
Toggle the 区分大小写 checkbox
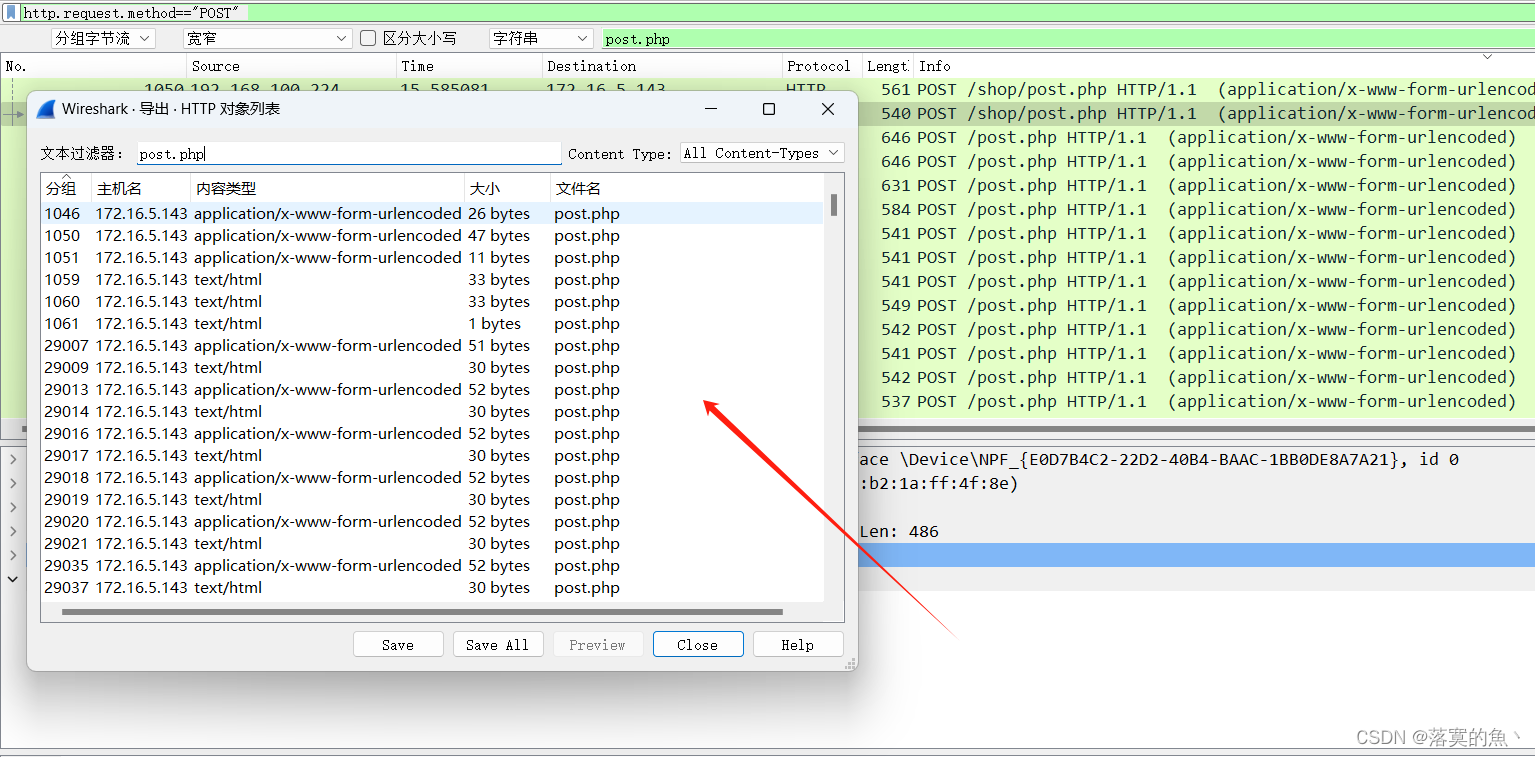click(x=368, y=38)
